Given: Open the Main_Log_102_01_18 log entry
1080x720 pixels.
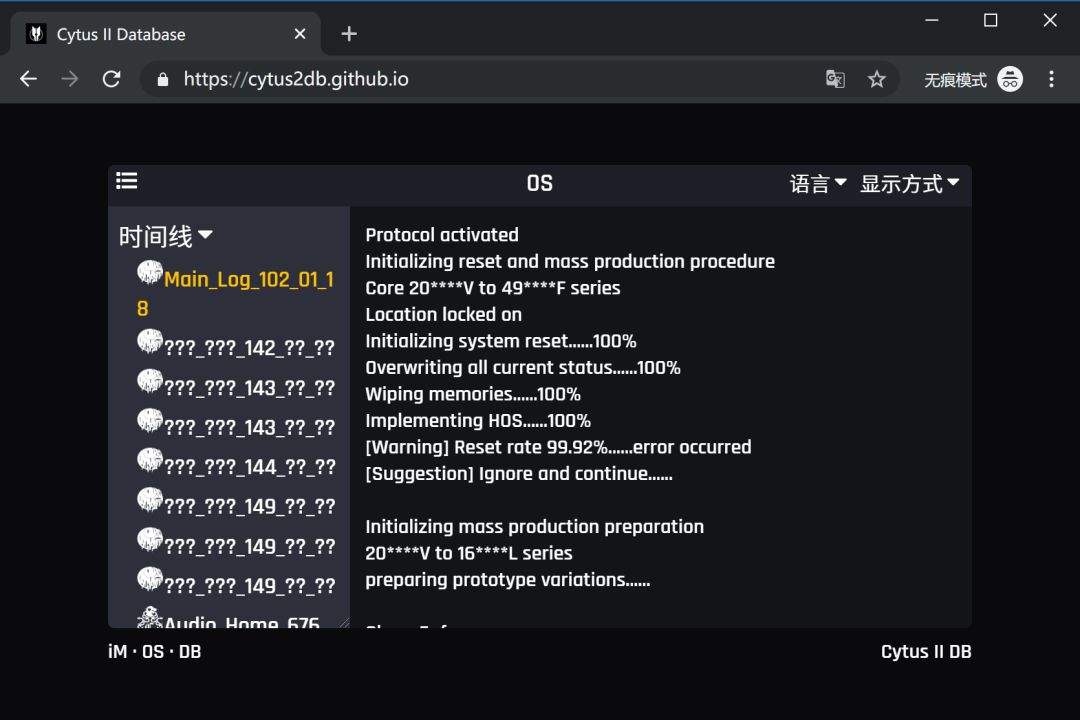Looking at the screenshot, I should point(248,280).
